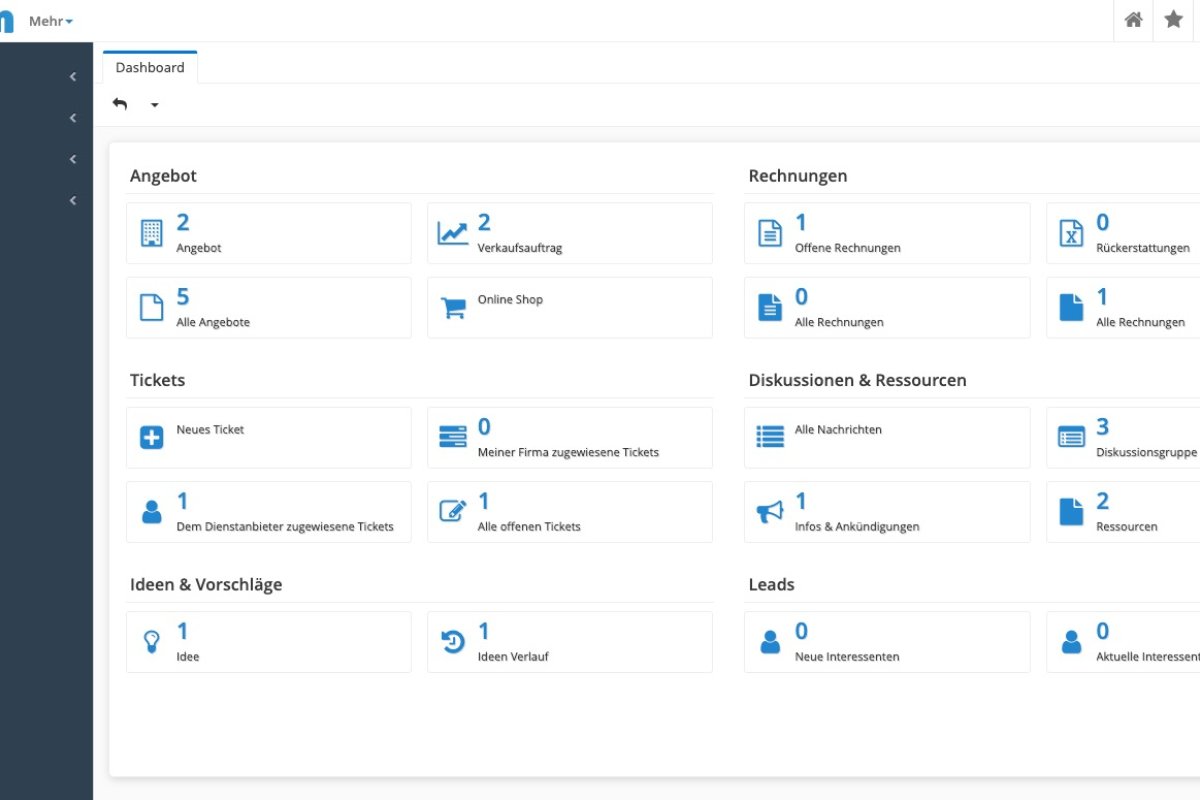1200x800 pixels.
Task: Open the Mehr dropdown menu
Action: click(x=50, y=21)
